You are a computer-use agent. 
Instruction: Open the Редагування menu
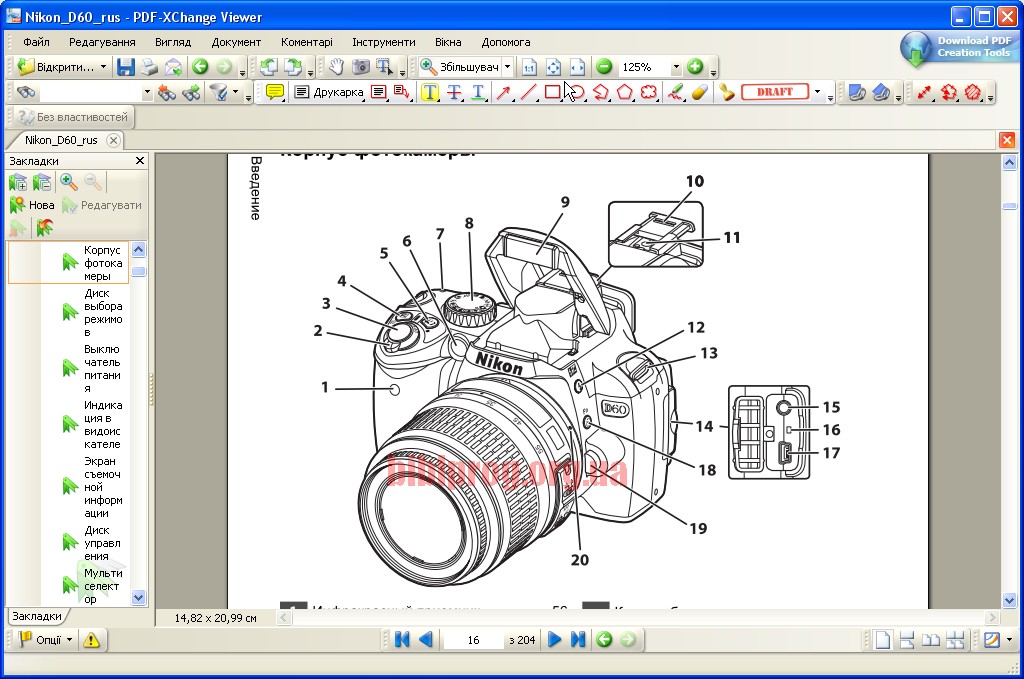pos(103,42)
